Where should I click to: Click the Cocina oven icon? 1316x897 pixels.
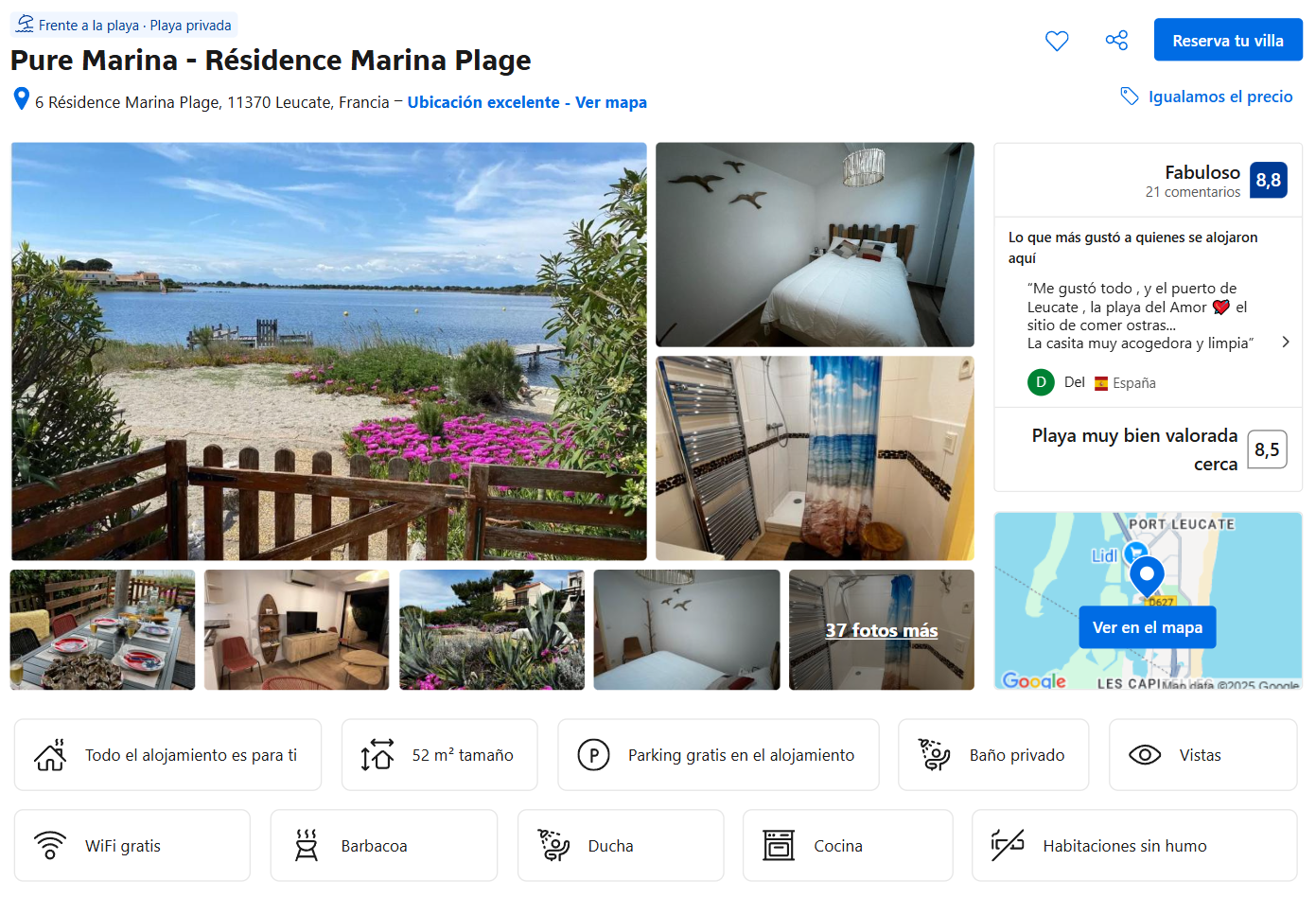779,845
